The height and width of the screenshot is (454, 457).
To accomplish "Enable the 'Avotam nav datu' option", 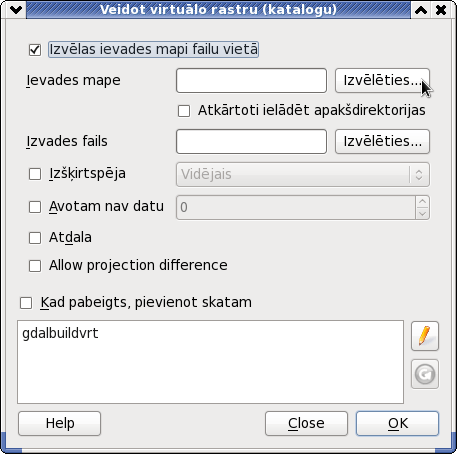I will point(35,207).
